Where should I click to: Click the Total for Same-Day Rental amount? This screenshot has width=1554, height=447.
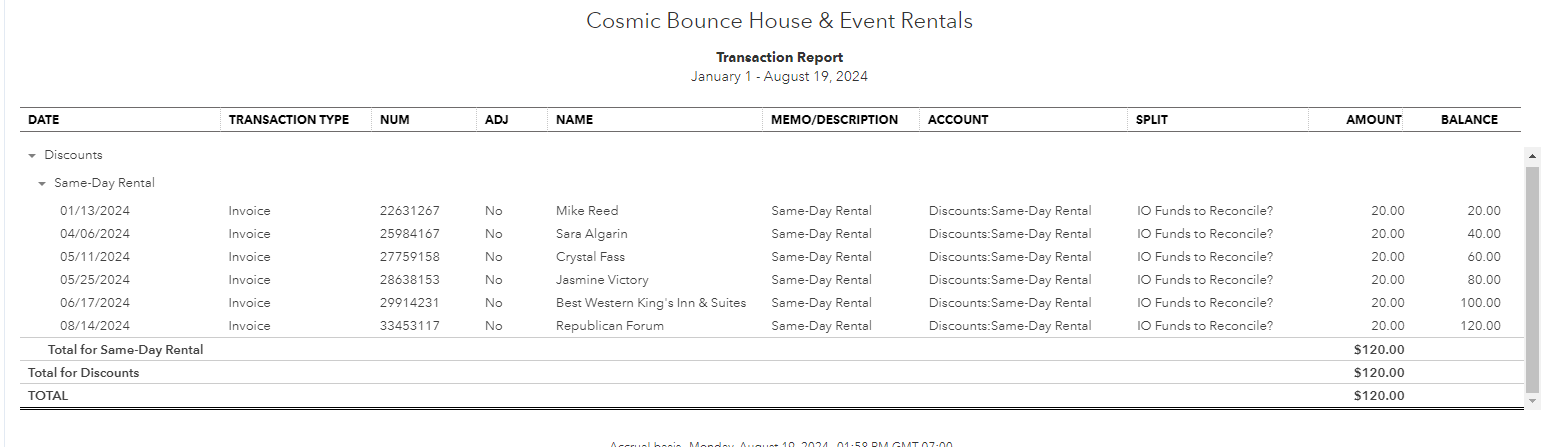(x=1378, y=350)
